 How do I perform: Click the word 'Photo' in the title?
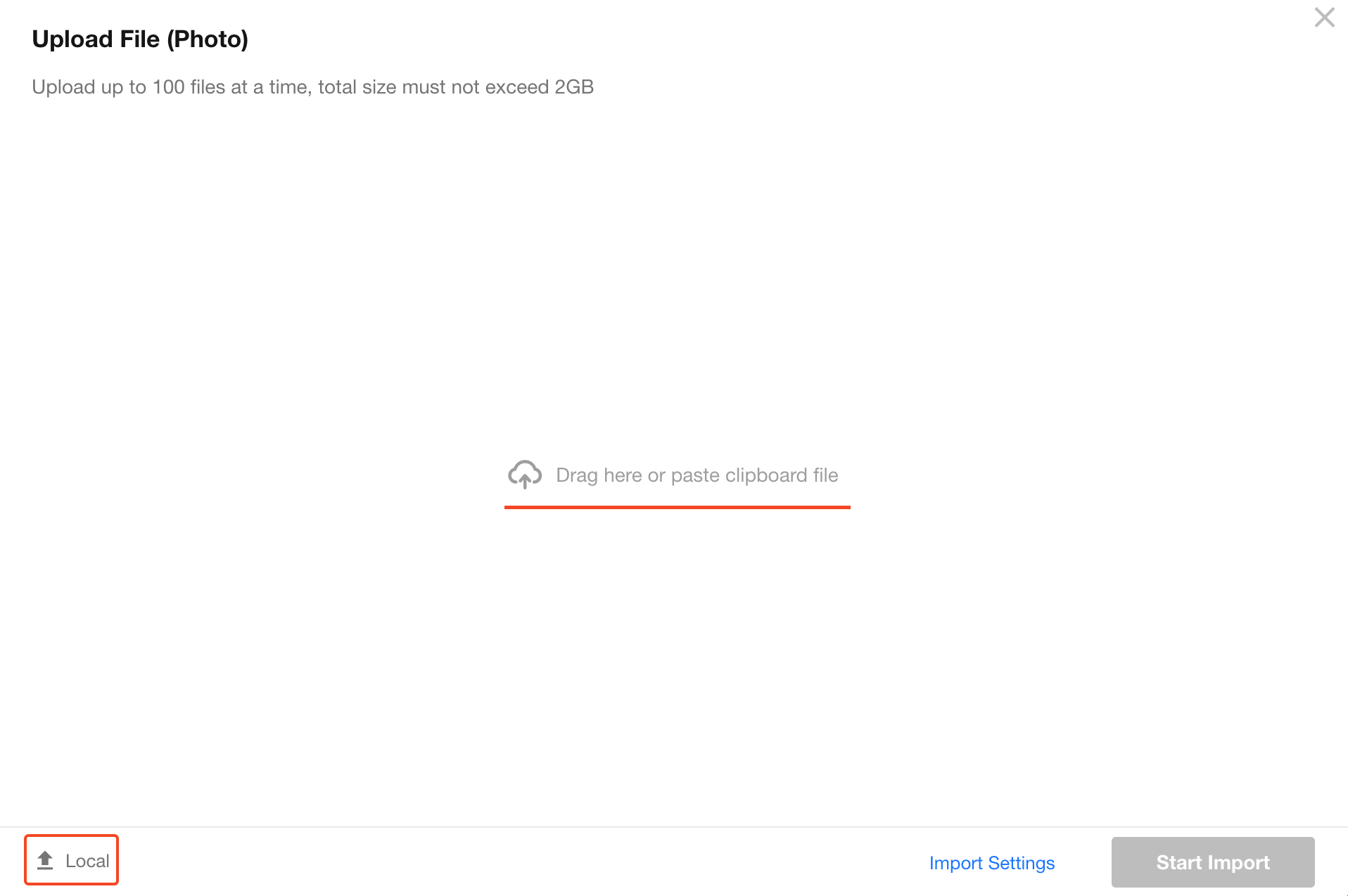[x=208, y=39]
